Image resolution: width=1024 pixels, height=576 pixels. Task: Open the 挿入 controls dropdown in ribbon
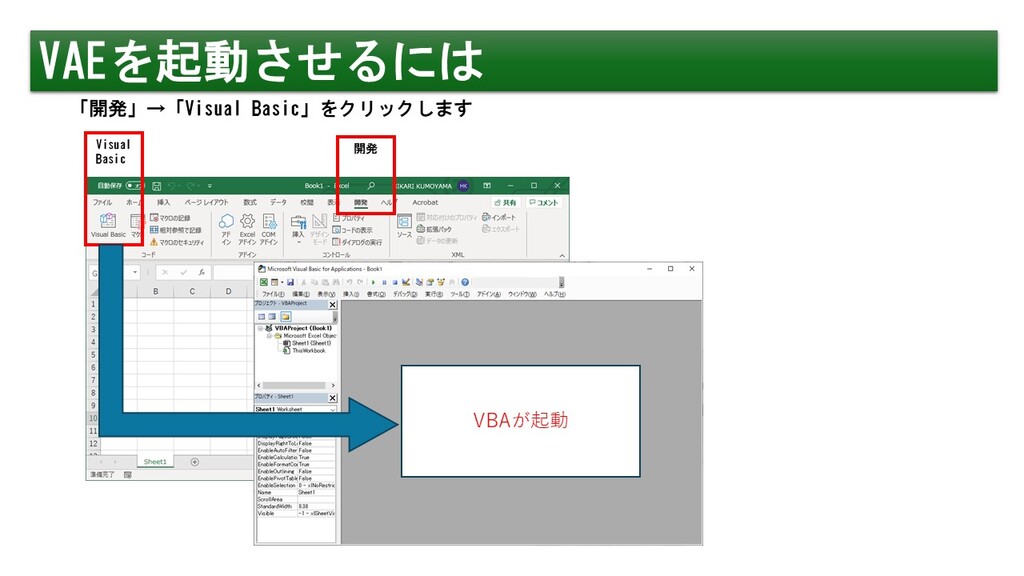(298, 229)
